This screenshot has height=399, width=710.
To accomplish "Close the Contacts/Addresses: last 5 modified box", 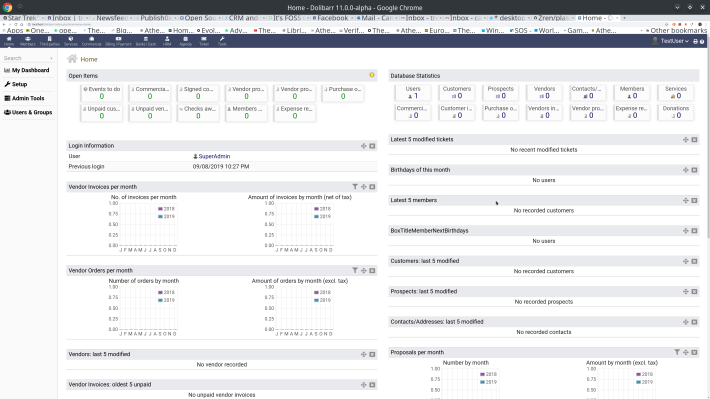I will click(694, 322).
